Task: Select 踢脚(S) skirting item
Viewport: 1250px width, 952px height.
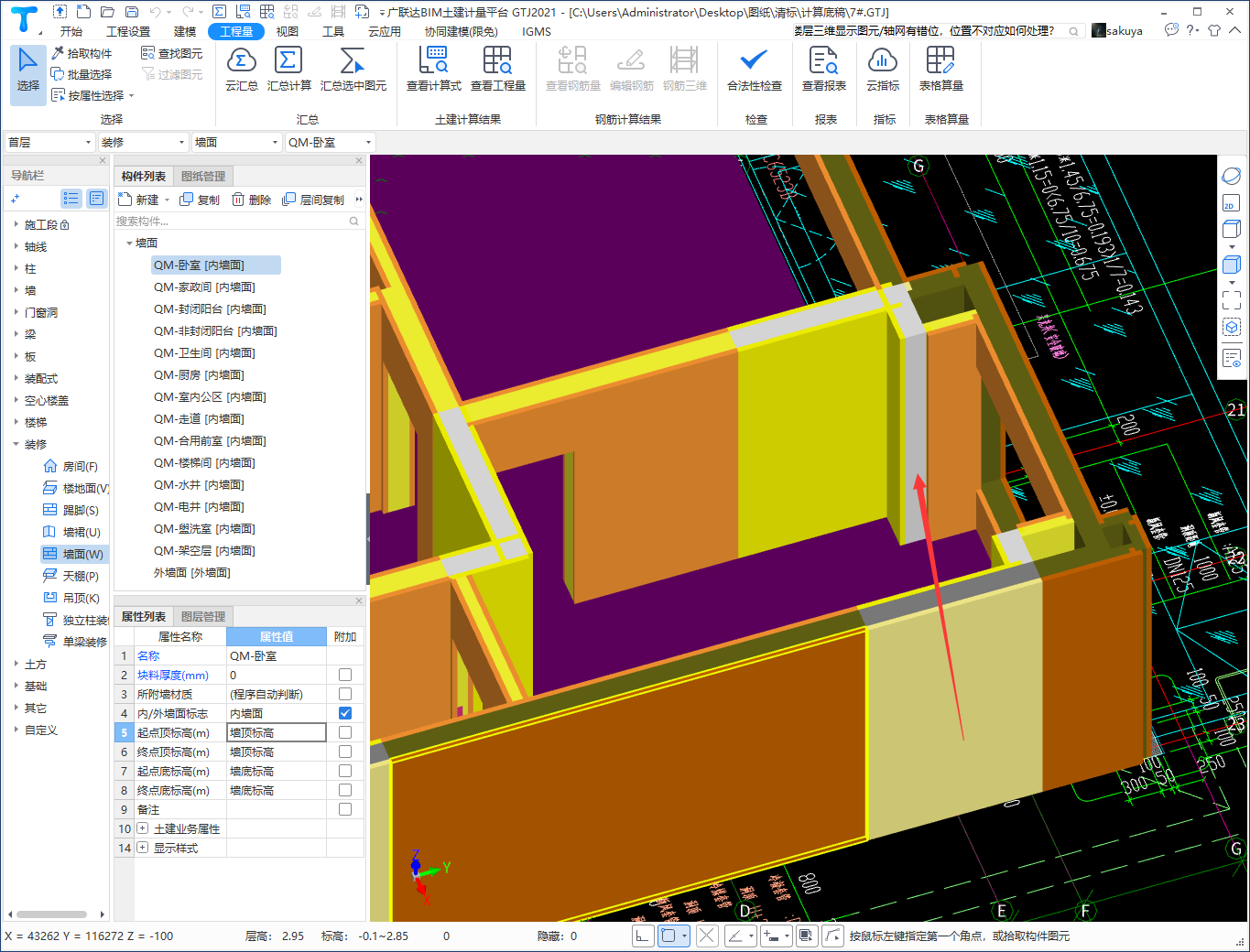Action: 71,510
